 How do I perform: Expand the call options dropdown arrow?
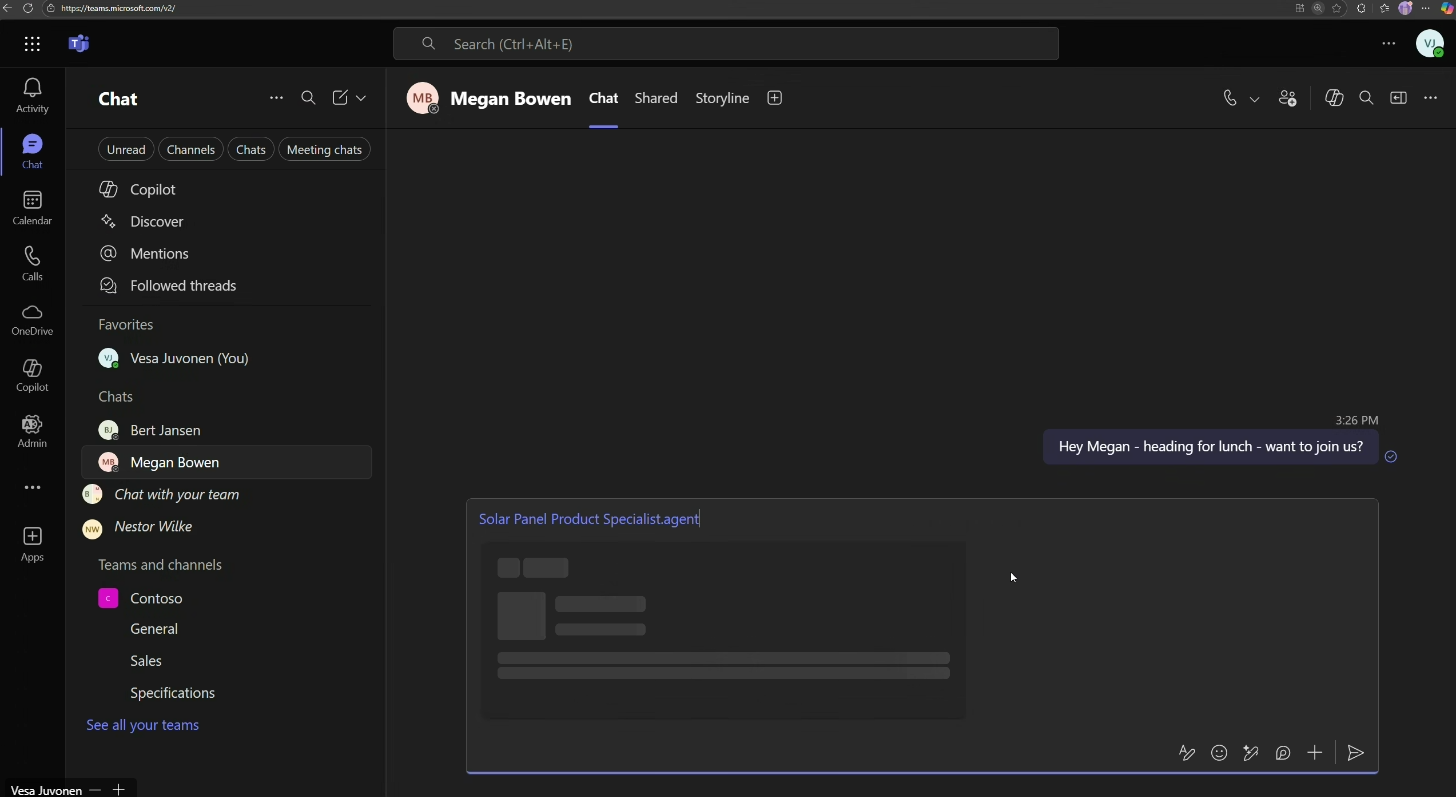click(x=1254, y=99)
